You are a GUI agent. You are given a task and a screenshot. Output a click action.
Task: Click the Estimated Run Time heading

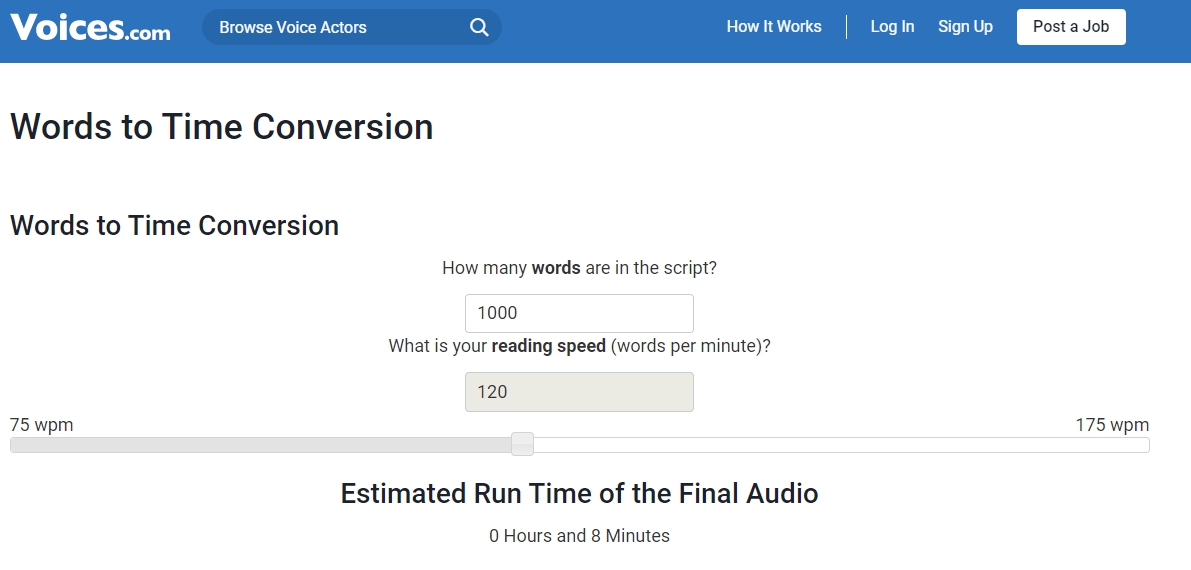pos(579,493)
